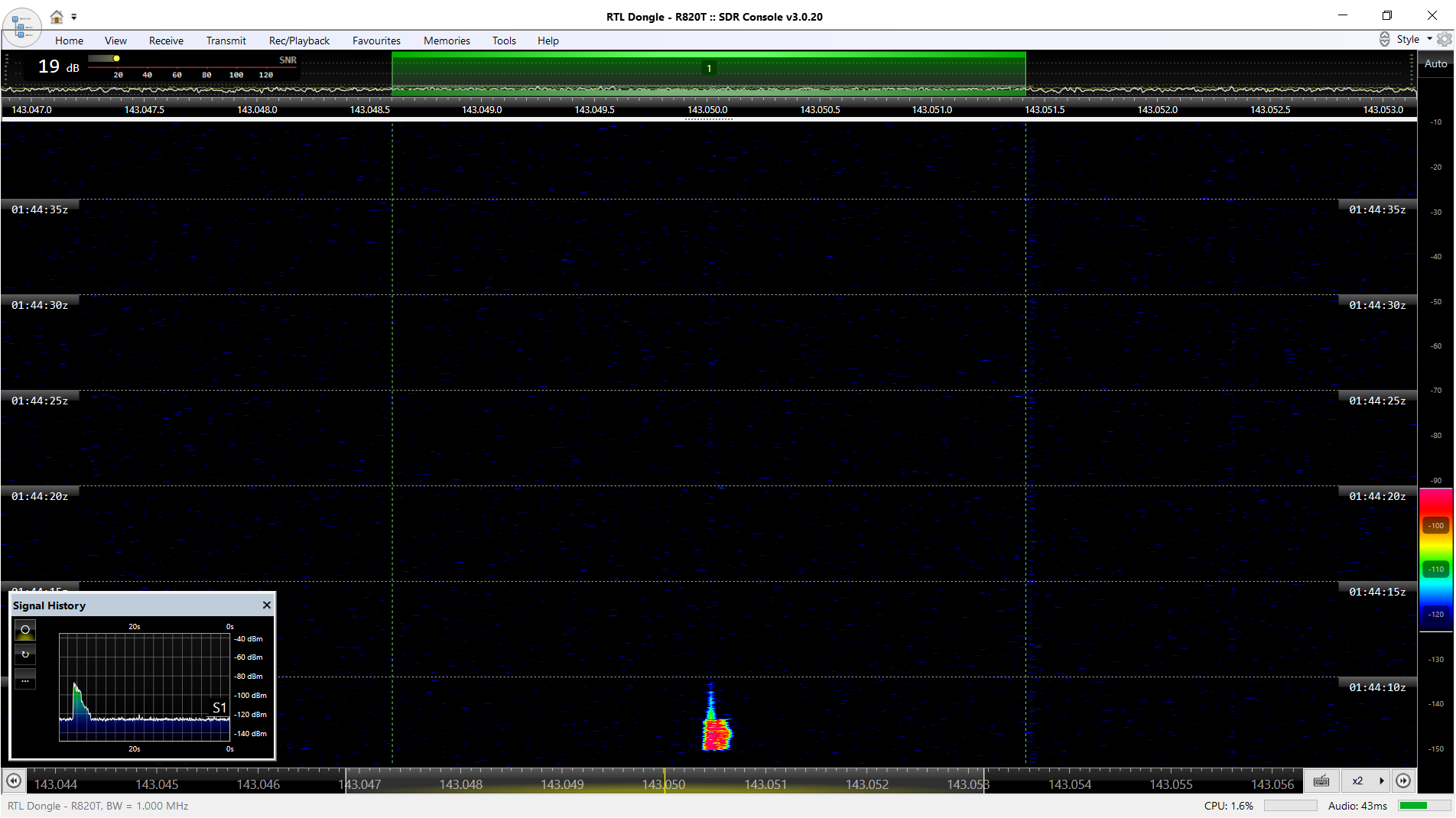Click the 19 dB signal reading
This screenshot has height=818, width=1456.
[x=58, y=67]
